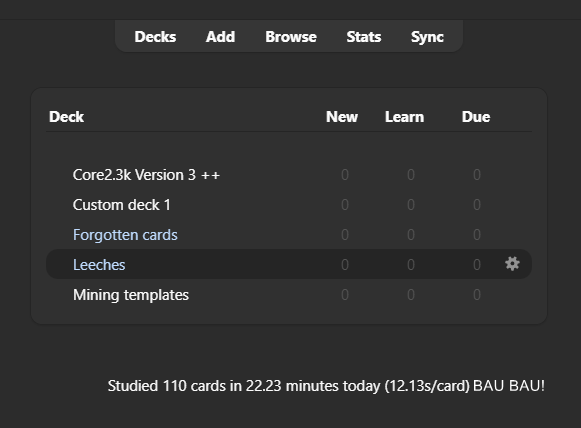The width and height of the screenshot is (581, 428).
Task: Click Core2.3k deck's New count
Action: 345,175
